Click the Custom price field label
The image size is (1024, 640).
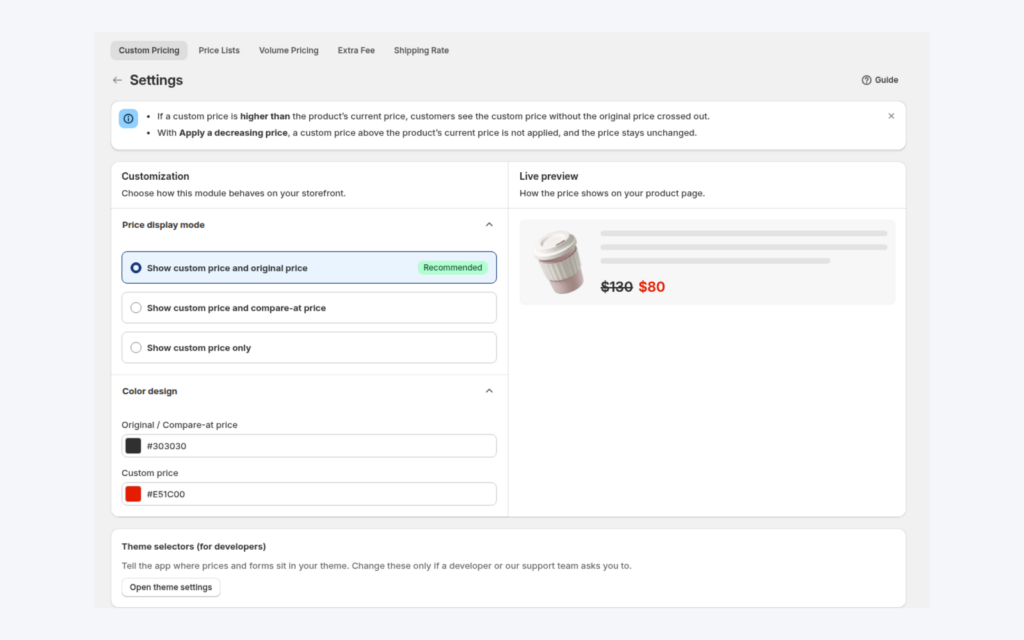click(150, 473)
